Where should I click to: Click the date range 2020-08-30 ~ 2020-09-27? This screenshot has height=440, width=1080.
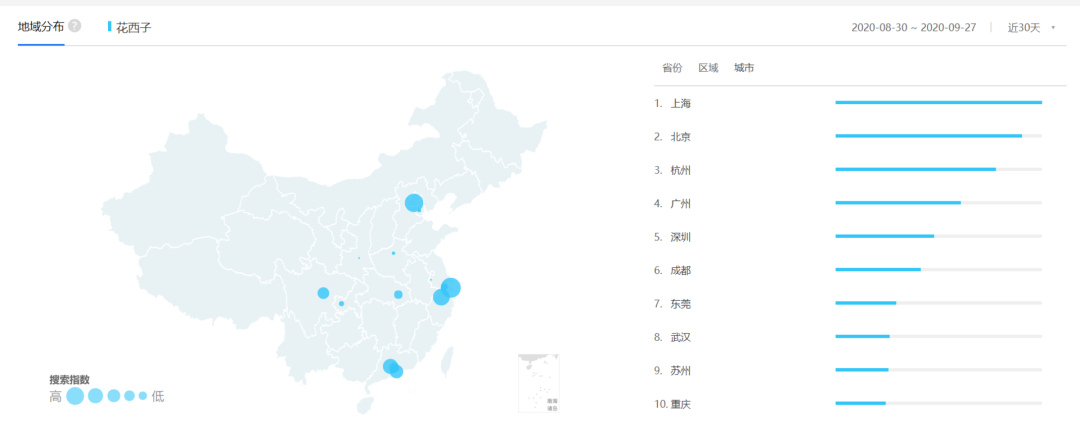pyautogui.click(x=913, y=28)
